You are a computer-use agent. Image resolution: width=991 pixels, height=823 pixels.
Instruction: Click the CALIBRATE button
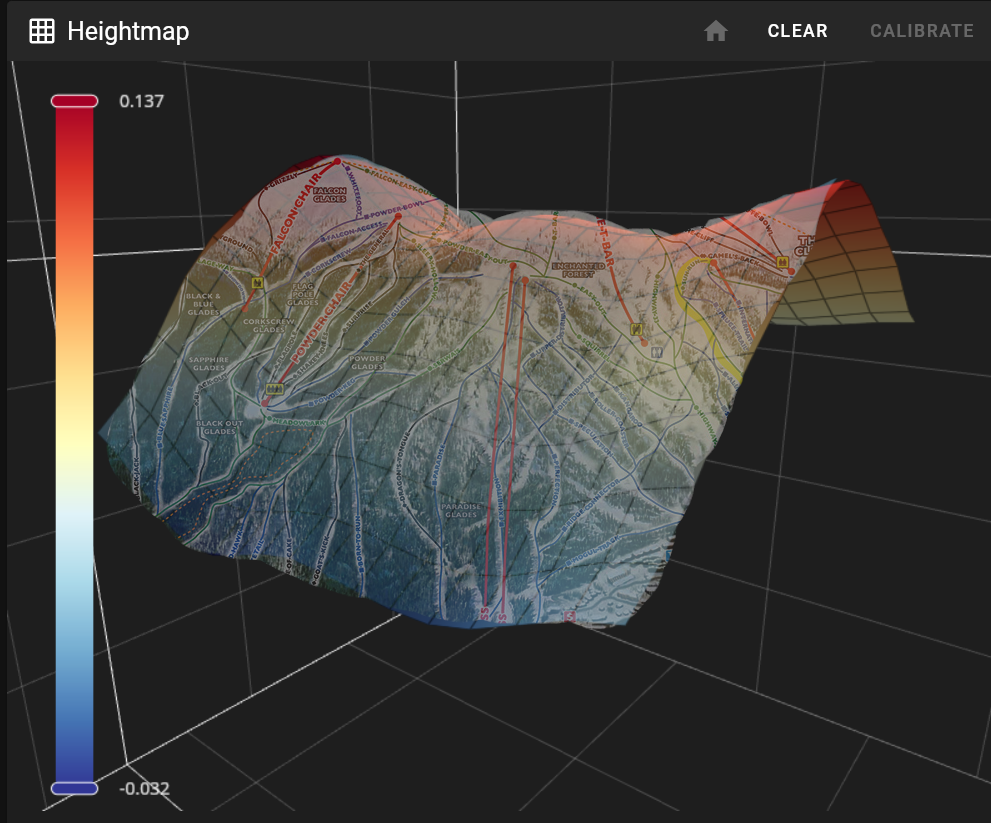point(921,31)
